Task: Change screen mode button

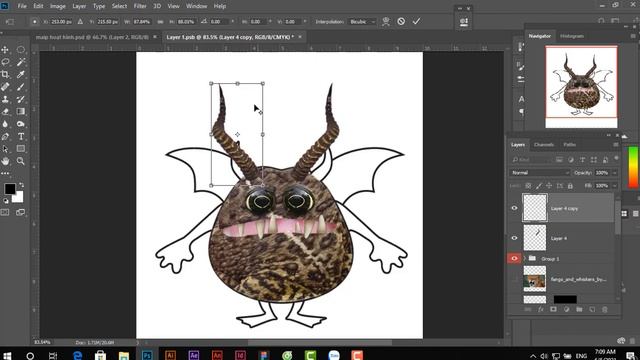Action: 20,212
